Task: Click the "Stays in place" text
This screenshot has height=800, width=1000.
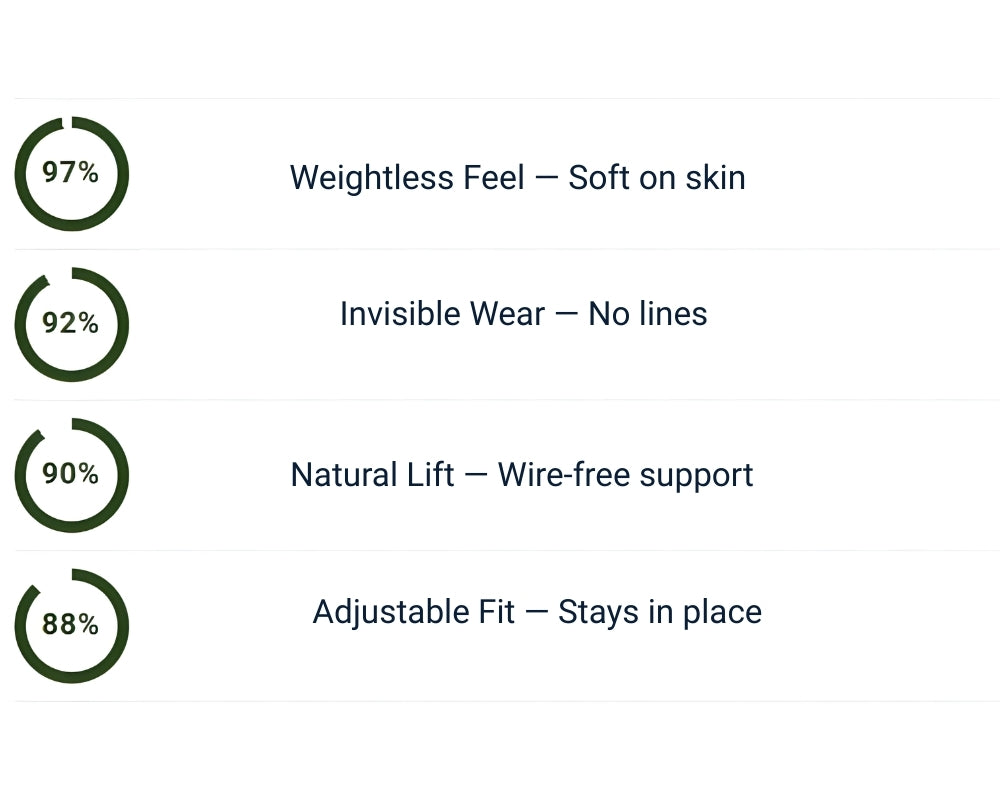Action: (660, 611)
